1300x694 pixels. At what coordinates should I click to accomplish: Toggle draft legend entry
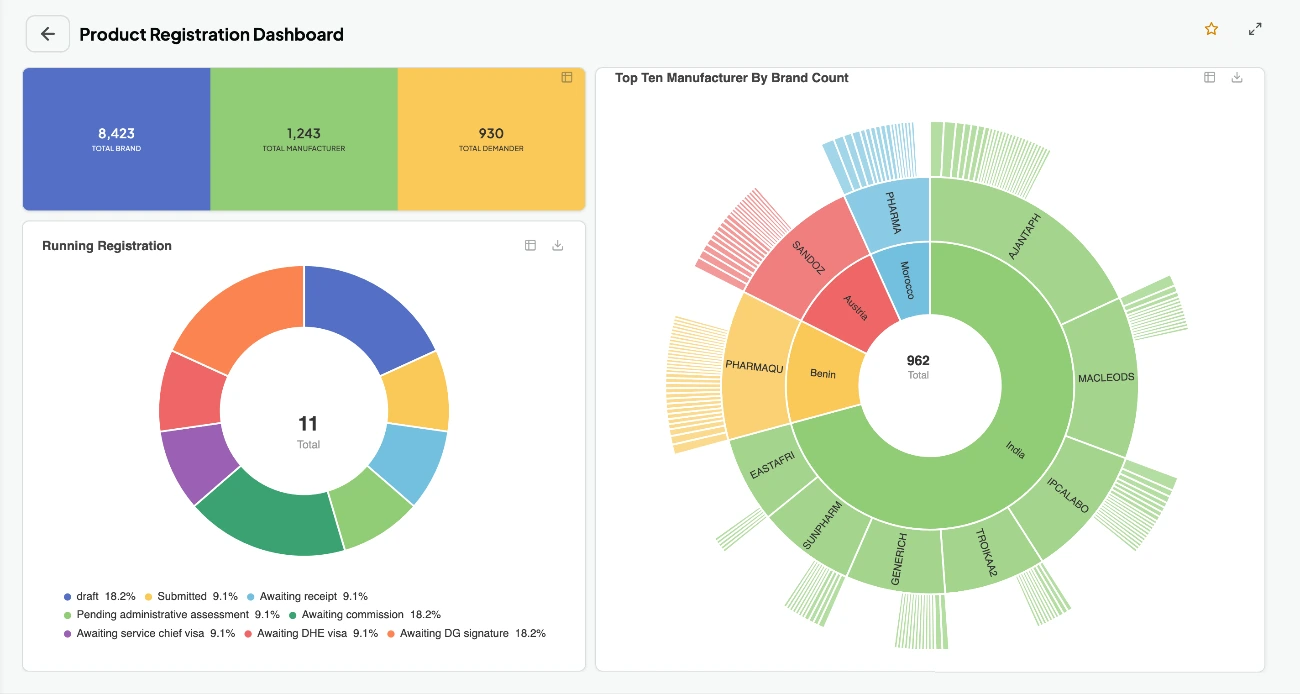pos(99,596)
